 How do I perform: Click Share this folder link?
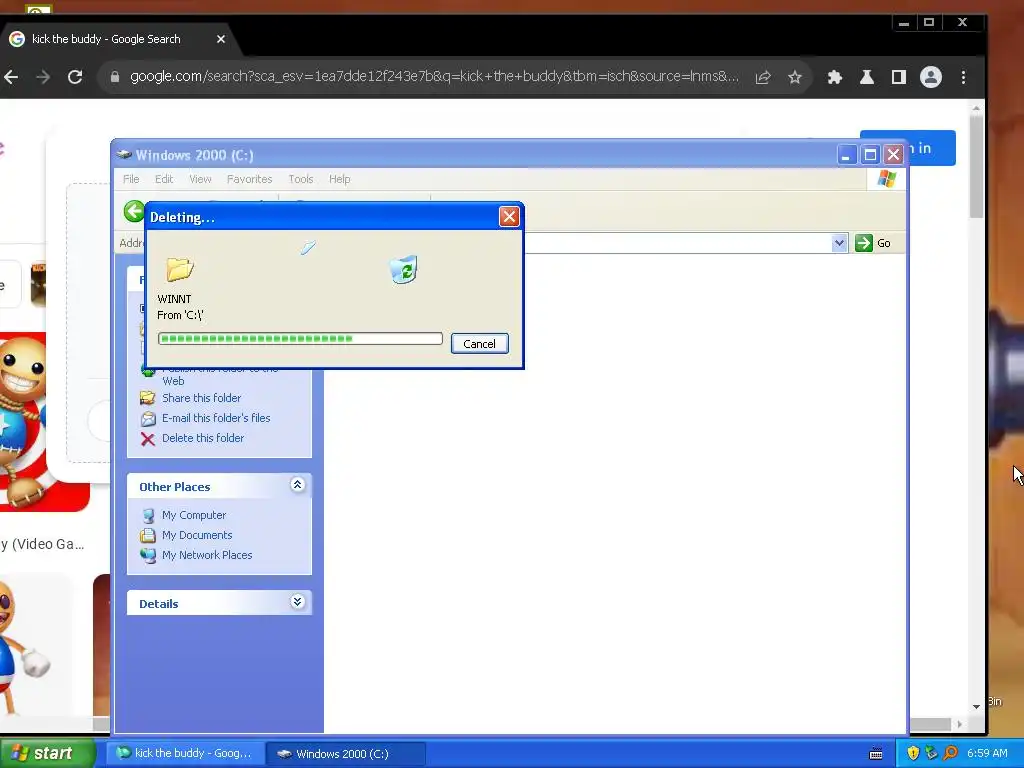pyautogui.click(x=201, y=398)
